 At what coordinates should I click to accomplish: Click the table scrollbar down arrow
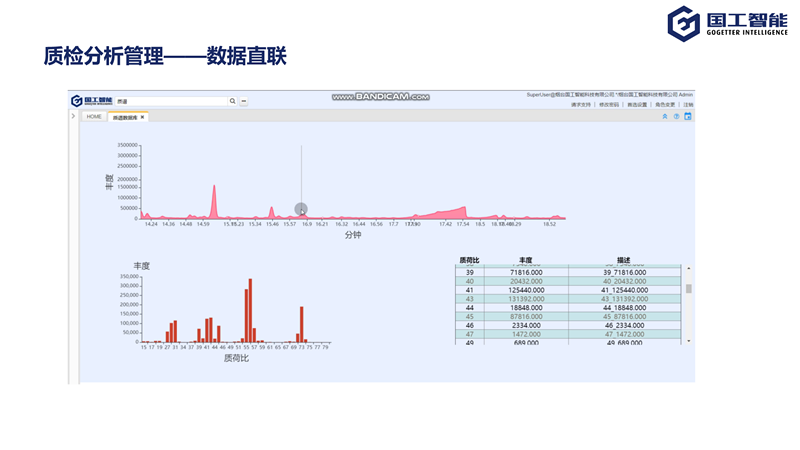tap(688, 341)
